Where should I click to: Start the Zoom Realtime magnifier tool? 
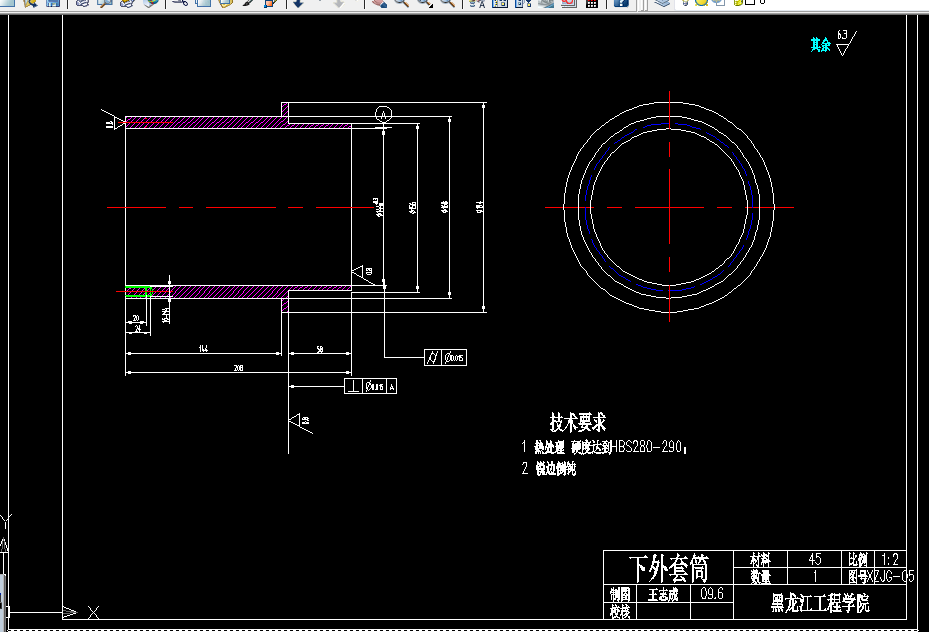point(402,2)
